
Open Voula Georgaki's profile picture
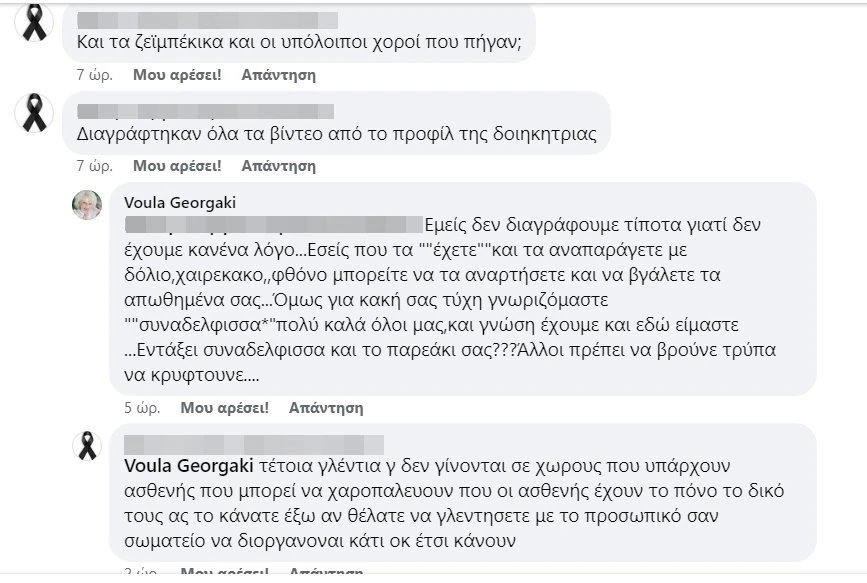coord(87,205)
